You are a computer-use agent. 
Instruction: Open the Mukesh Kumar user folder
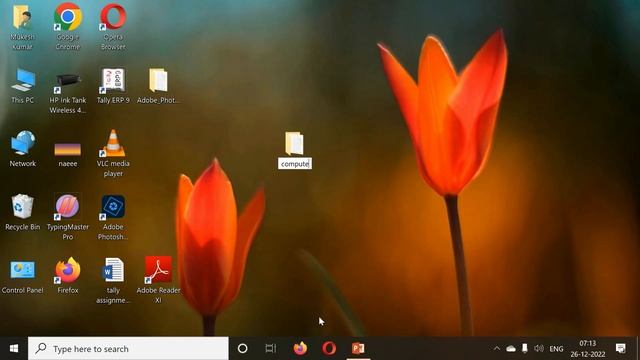point(22,18)
